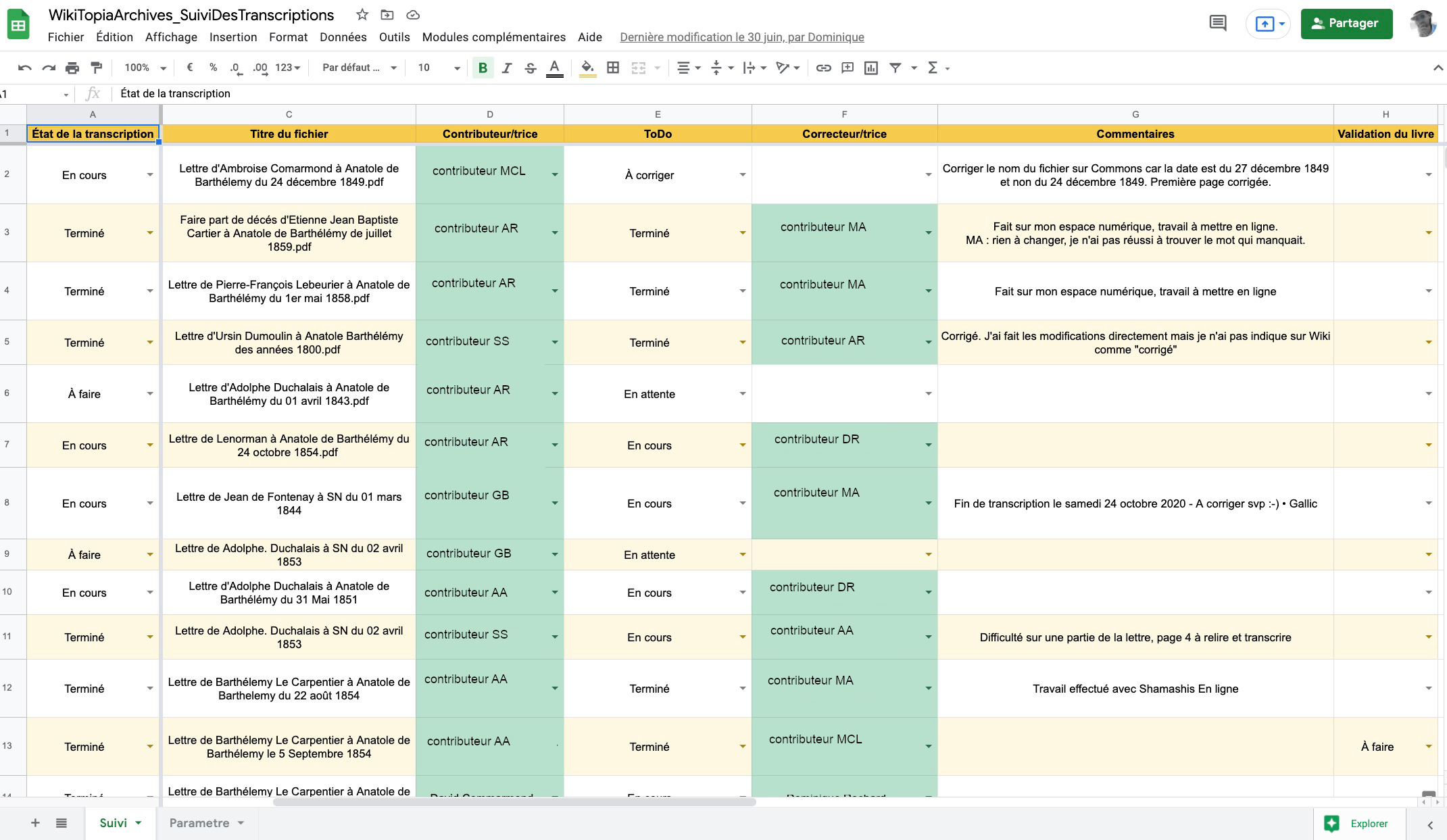Expand the dropdown in cell A2
This screenshot has height=840, width=1447.
coord(149,175)
